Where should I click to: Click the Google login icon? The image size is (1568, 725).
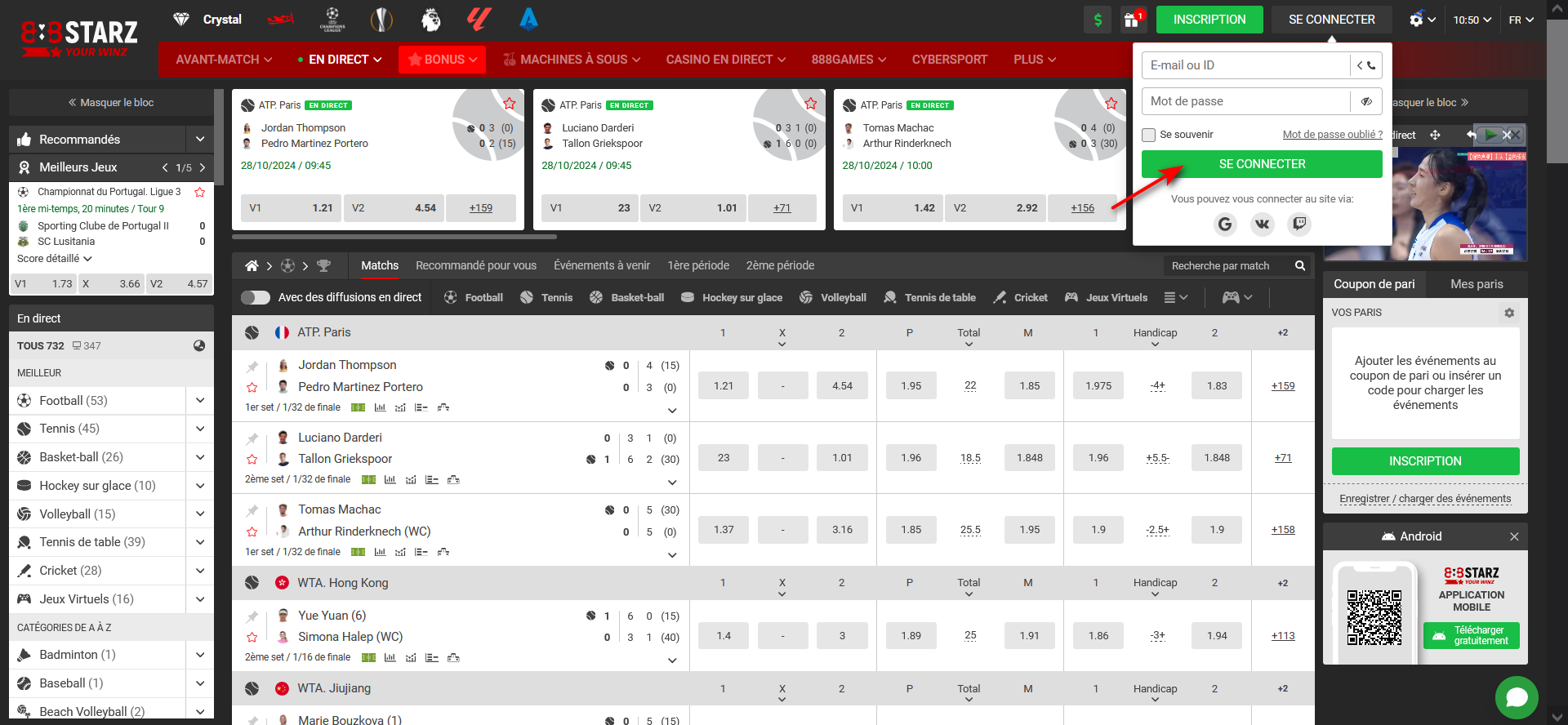click(1225, 224)
